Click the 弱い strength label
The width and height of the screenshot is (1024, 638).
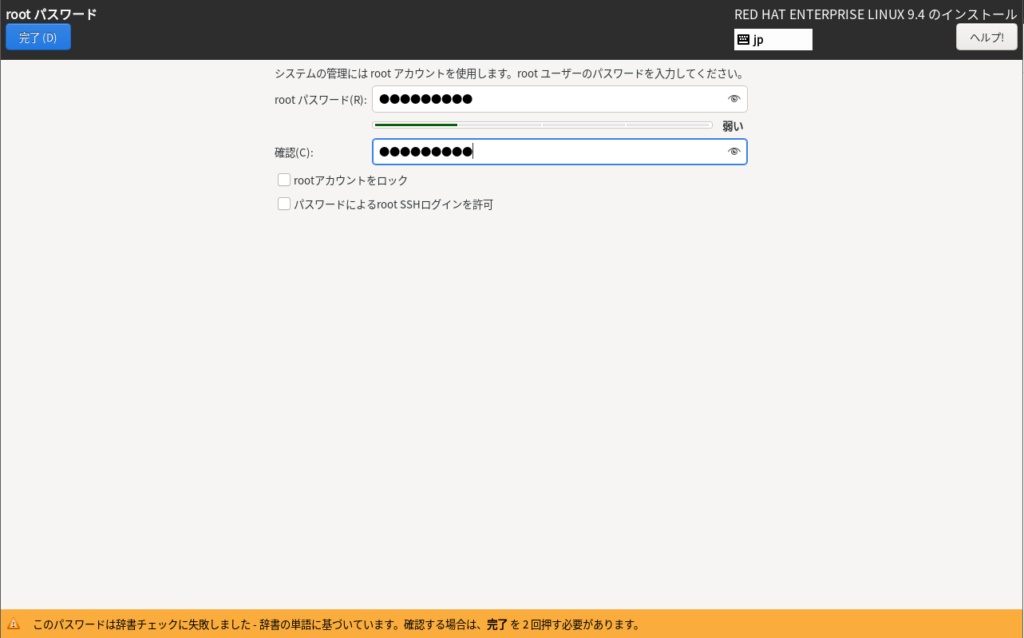click(x=733, y=126)
